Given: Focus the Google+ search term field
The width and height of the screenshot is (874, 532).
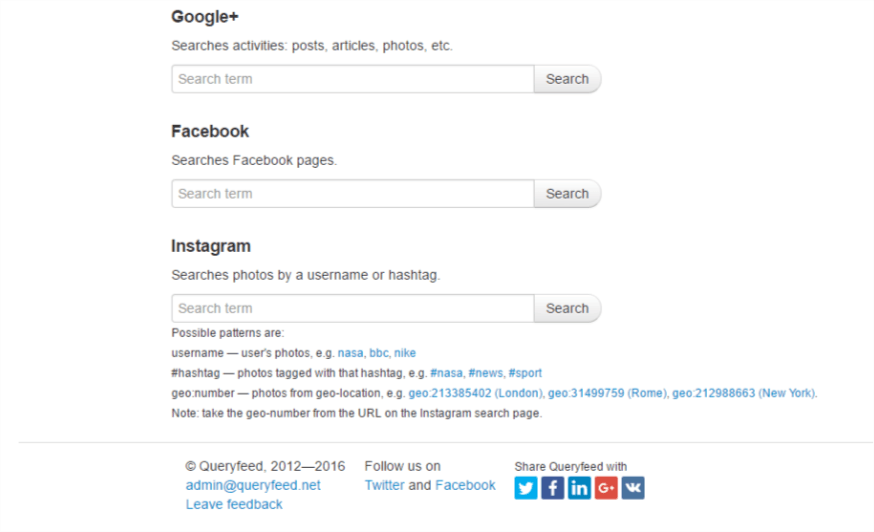Looking at the screenshot, I should 352,79.
